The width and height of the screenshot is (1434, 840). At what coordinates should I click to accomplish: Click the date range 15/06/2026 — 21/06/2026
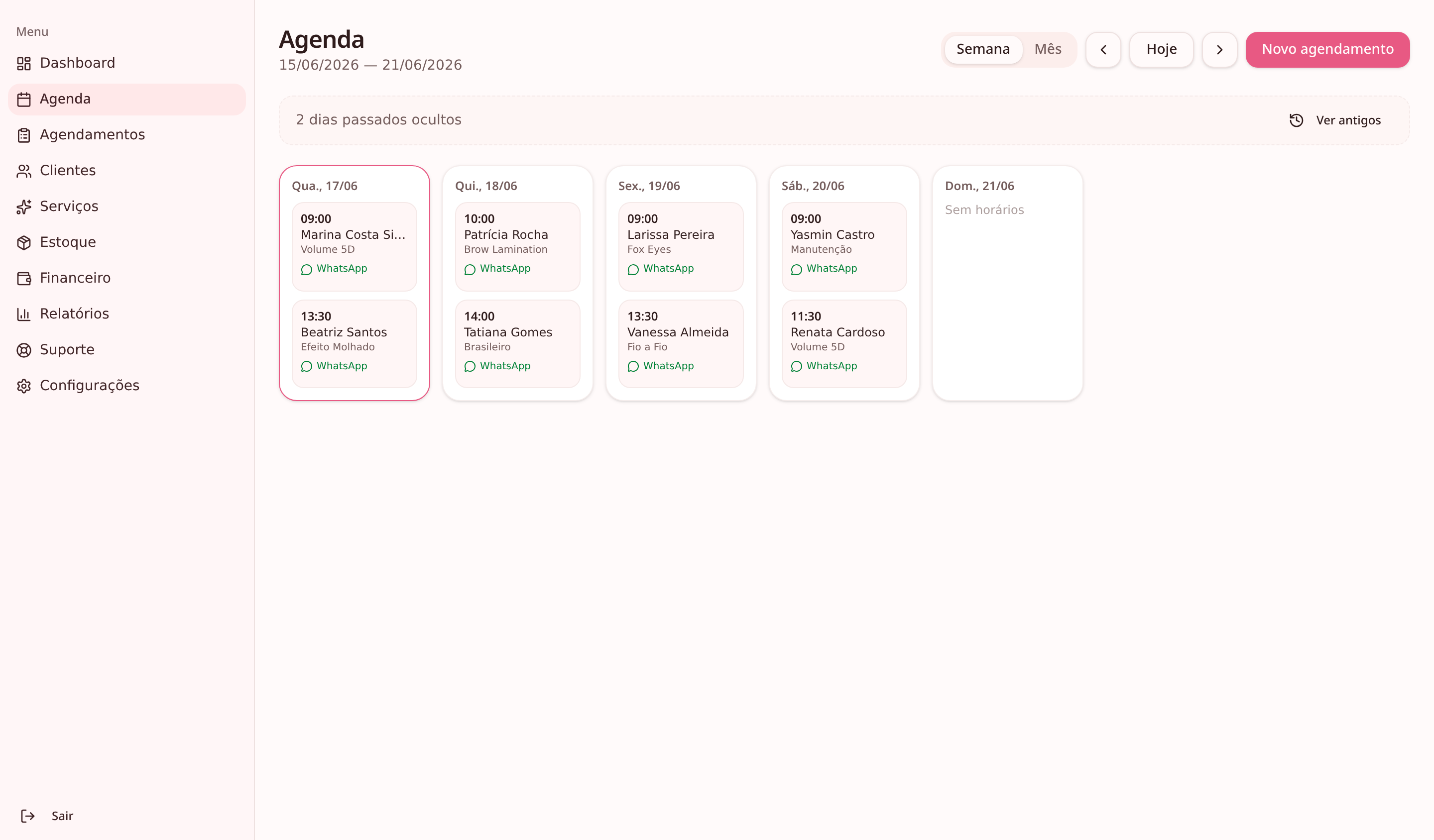[370, 65]
